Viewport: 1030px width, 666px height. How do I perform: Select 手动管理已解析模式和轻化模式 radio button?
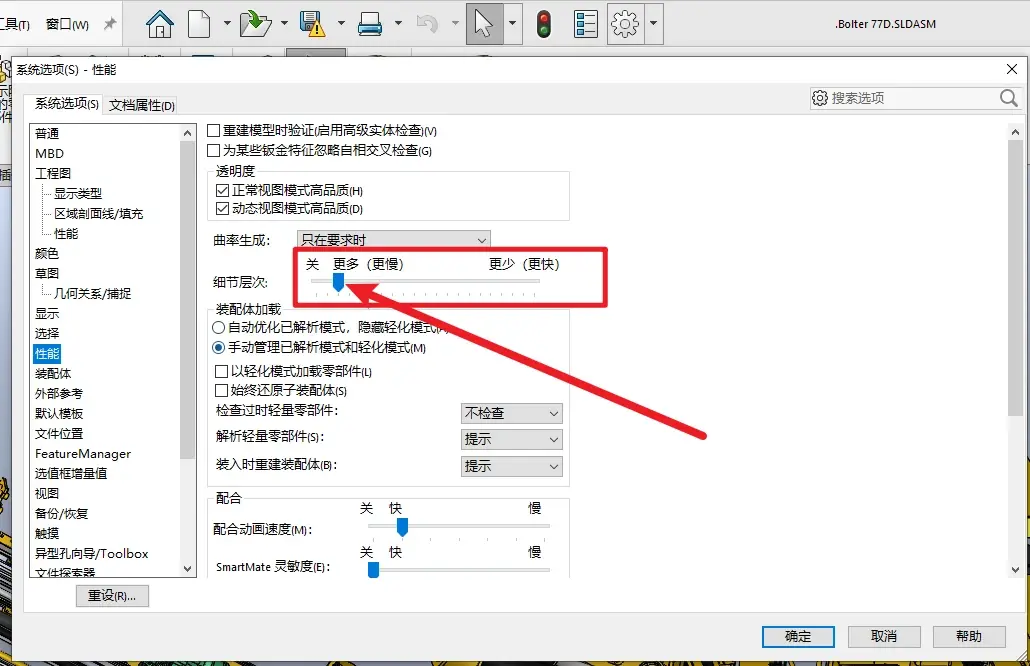219,347
